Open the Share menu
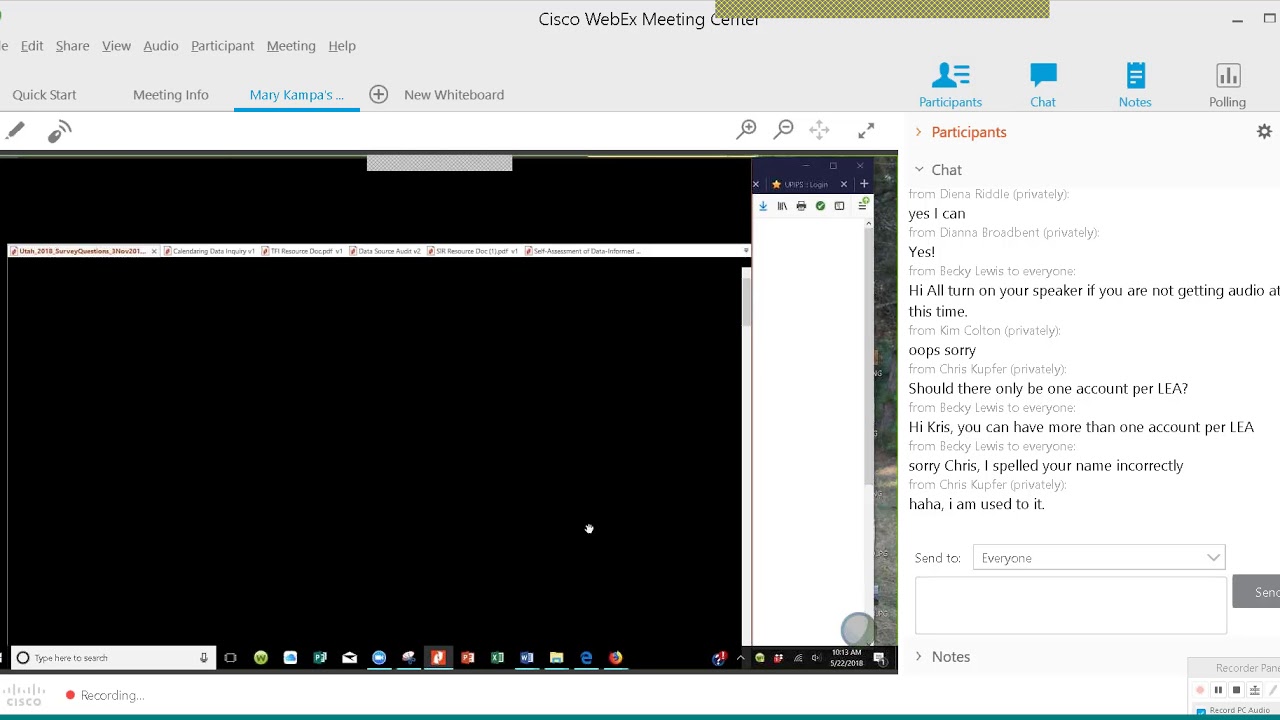 point(72,46)
